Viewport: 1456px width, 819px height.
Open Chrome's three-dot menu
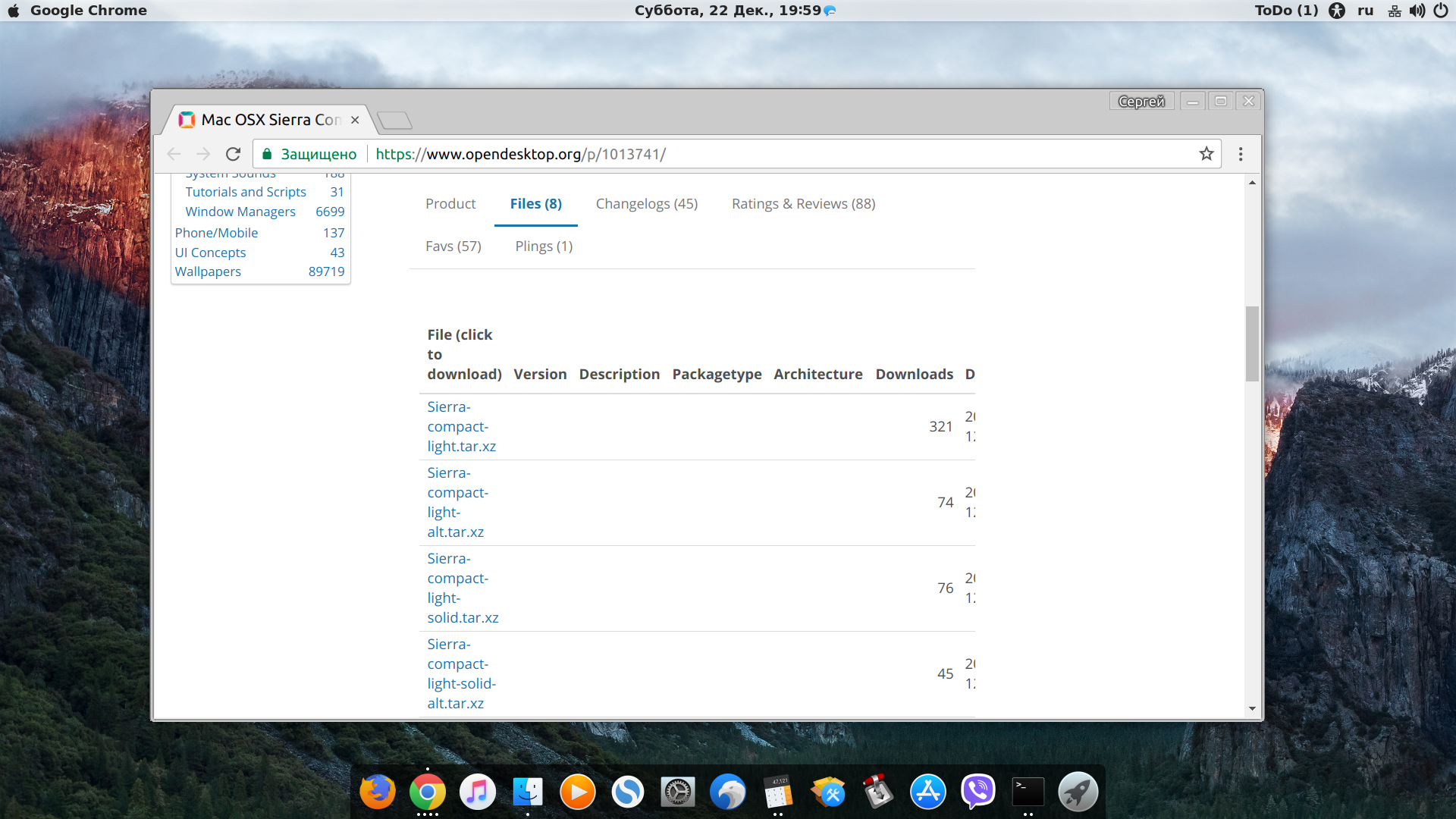(1241, 154)
